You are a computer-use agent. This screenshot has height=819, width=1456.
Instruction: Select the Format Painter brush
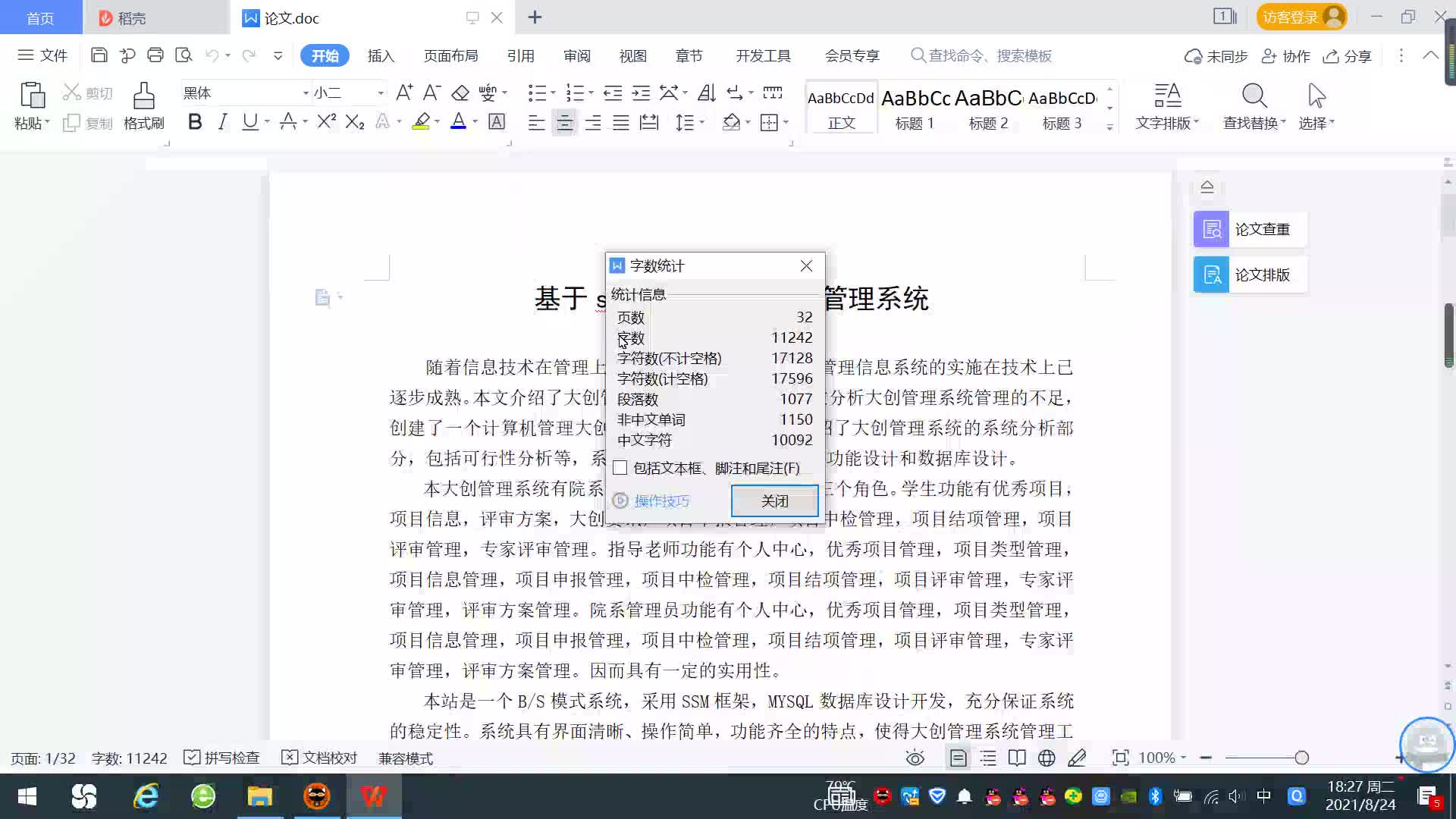pos(144,96)
